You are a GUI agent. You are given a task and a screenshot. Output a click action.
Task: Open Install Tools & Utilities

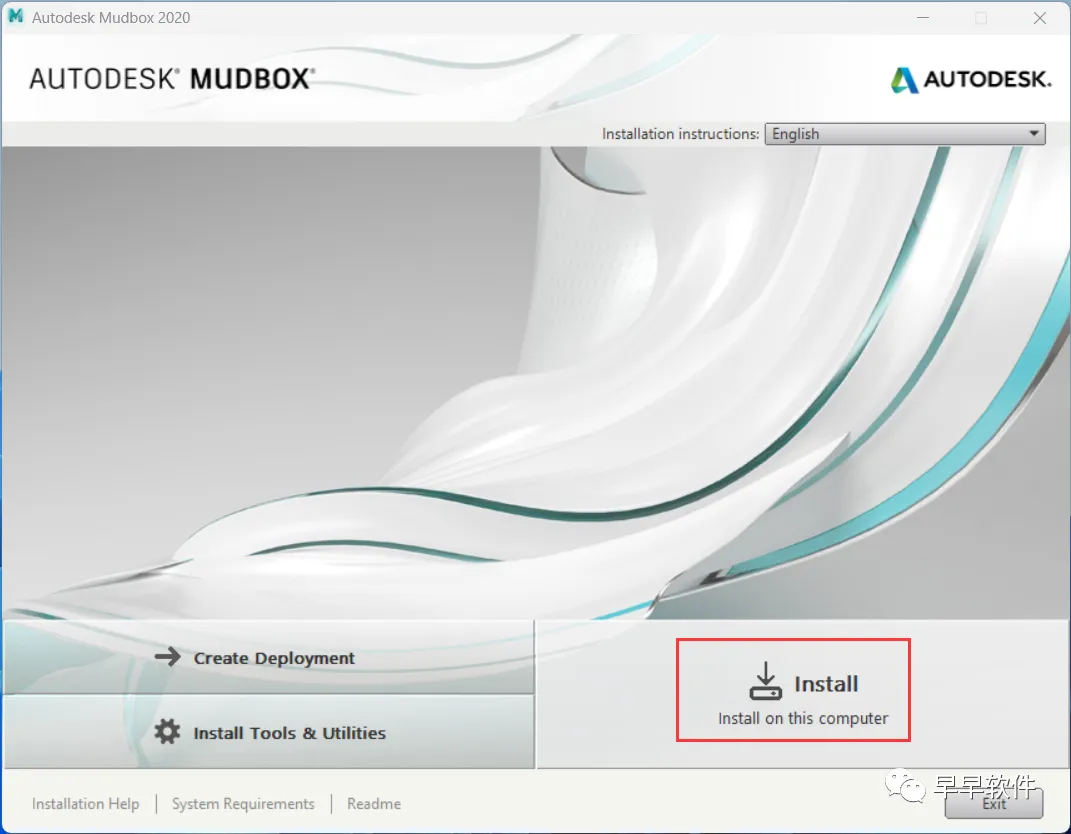coord(268,732)
